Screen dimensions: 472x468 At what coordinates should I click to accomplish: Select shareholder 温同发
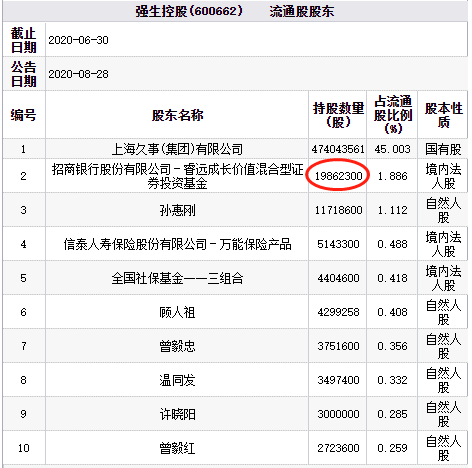177,380
